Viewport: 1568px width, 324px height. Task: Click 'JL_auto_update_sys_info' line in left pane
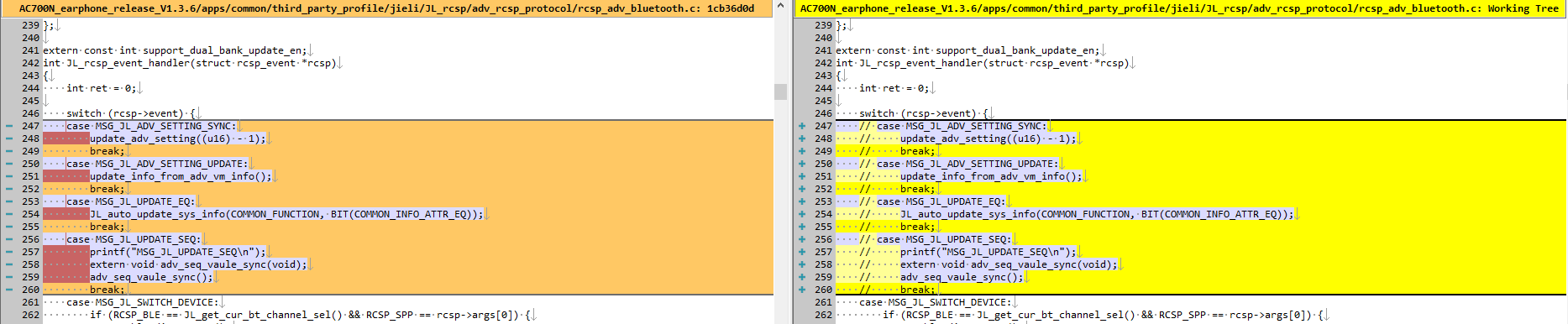coord(286,214)
